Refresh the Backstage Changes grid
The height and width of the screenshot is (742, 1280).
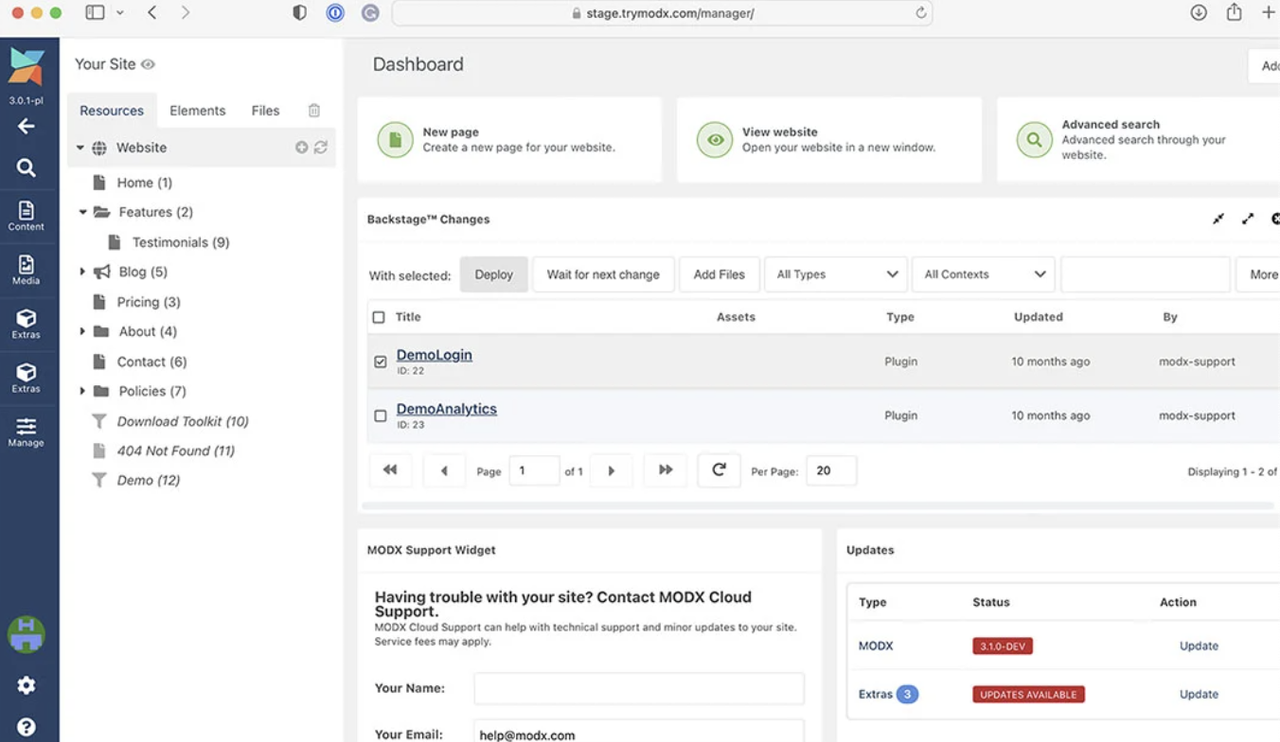pos(719,470)
